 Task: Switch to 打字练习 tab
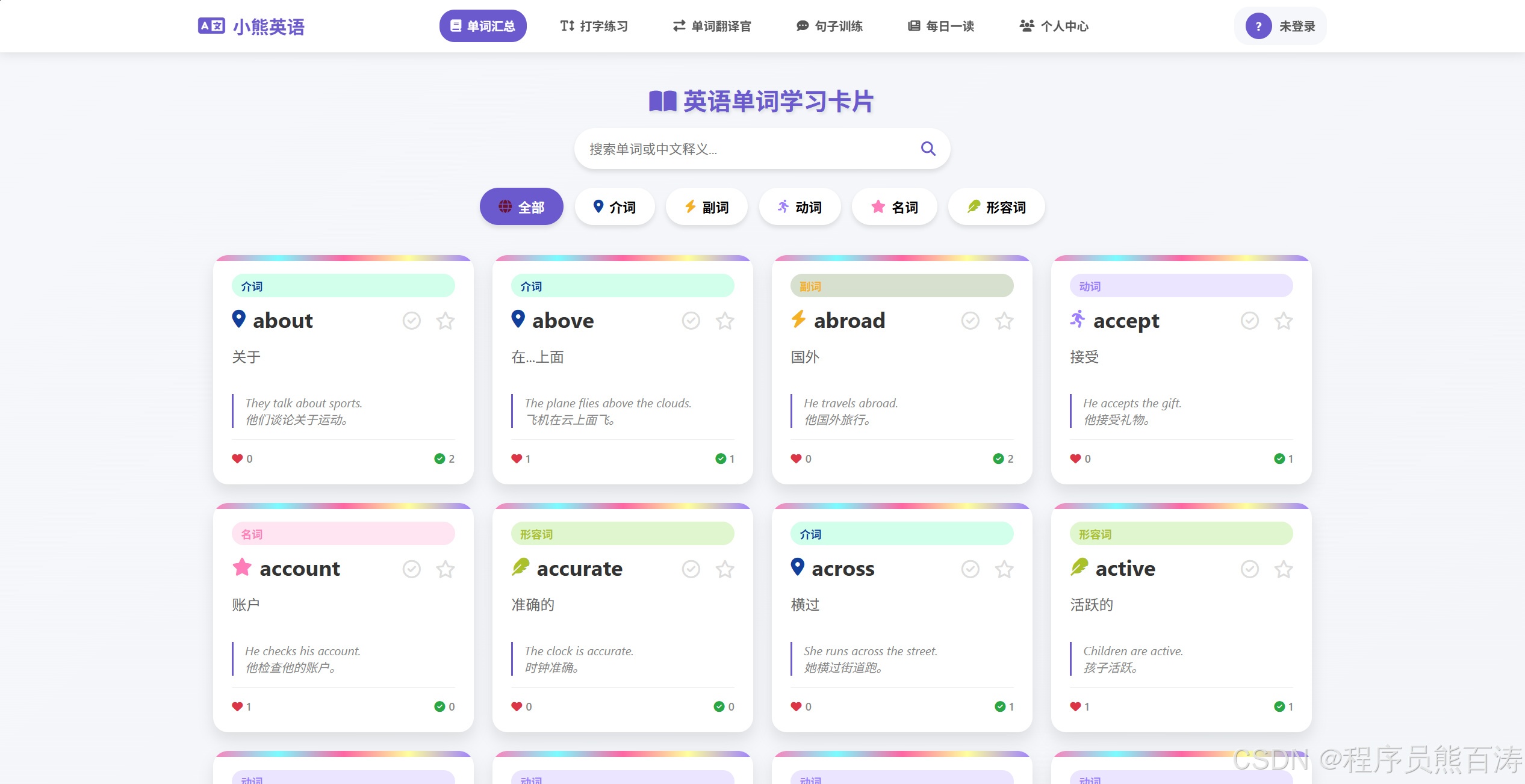pos(594,26)
